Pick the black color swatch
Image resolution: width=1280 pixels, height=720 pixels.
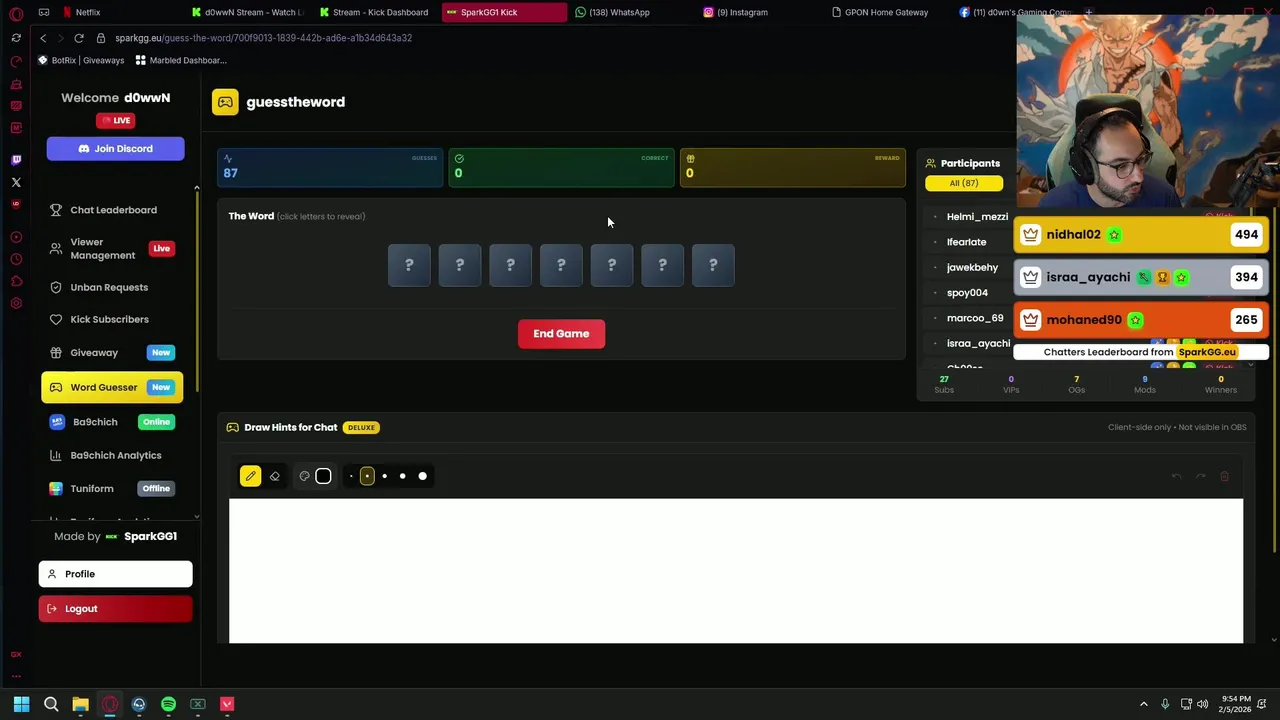click(x=323, y=476)
